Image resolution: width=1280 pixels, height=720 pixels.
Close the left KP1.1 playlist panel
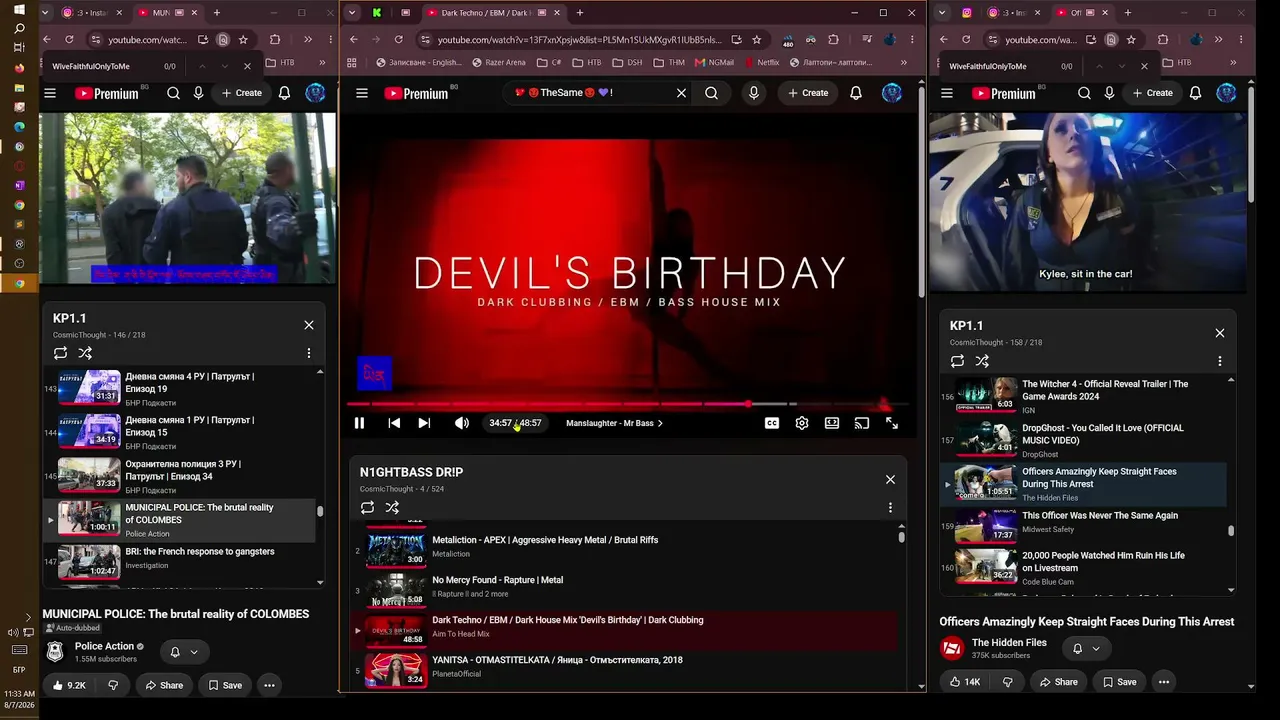pos(309,325)
